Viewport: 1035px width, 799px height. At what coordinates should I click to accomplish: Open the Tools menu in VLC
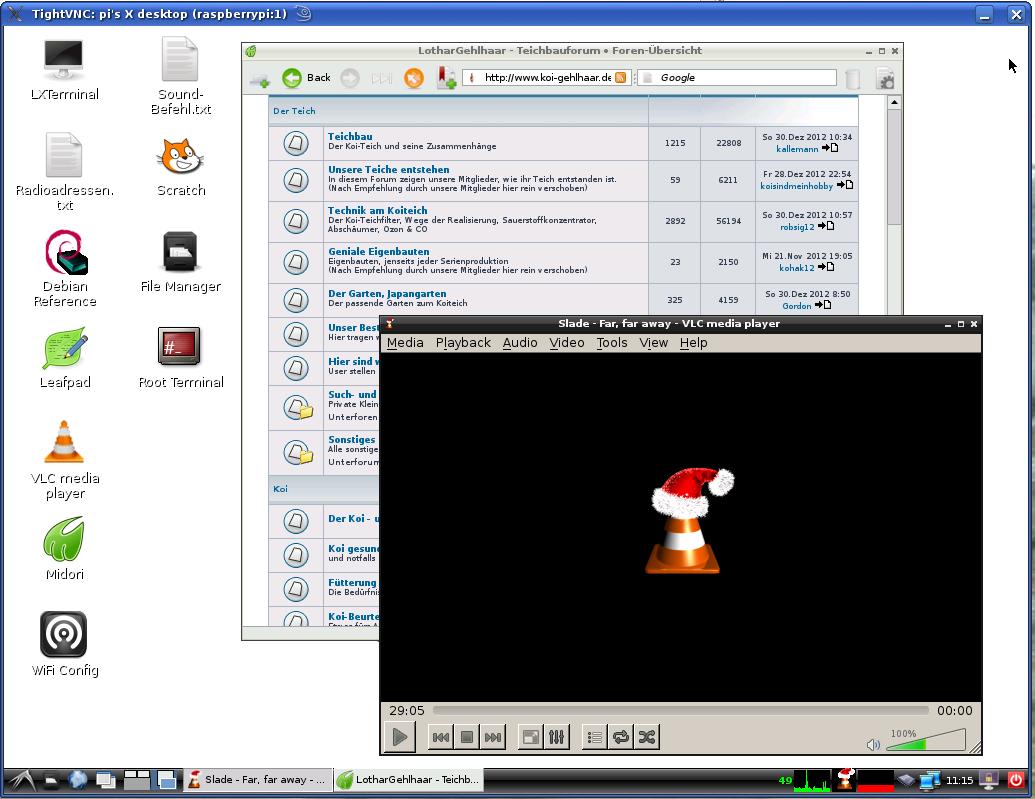click(611, 342)
